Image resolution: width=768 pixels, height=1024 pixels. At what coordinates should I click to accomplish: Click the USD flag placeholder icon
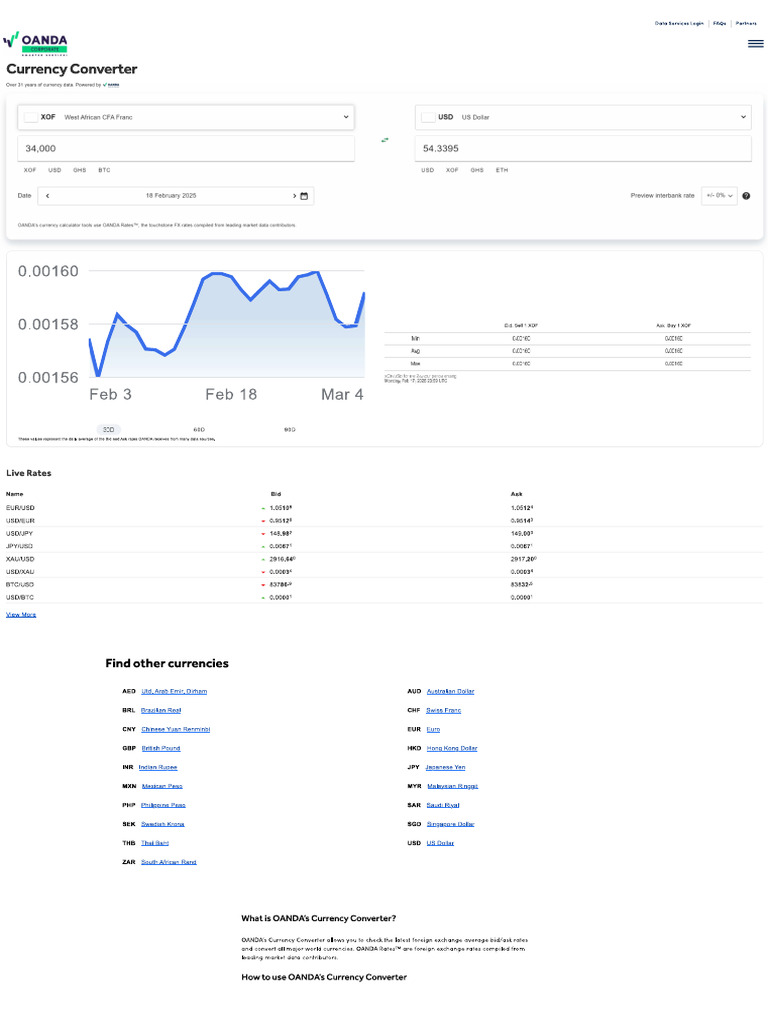tap(428, 118)
